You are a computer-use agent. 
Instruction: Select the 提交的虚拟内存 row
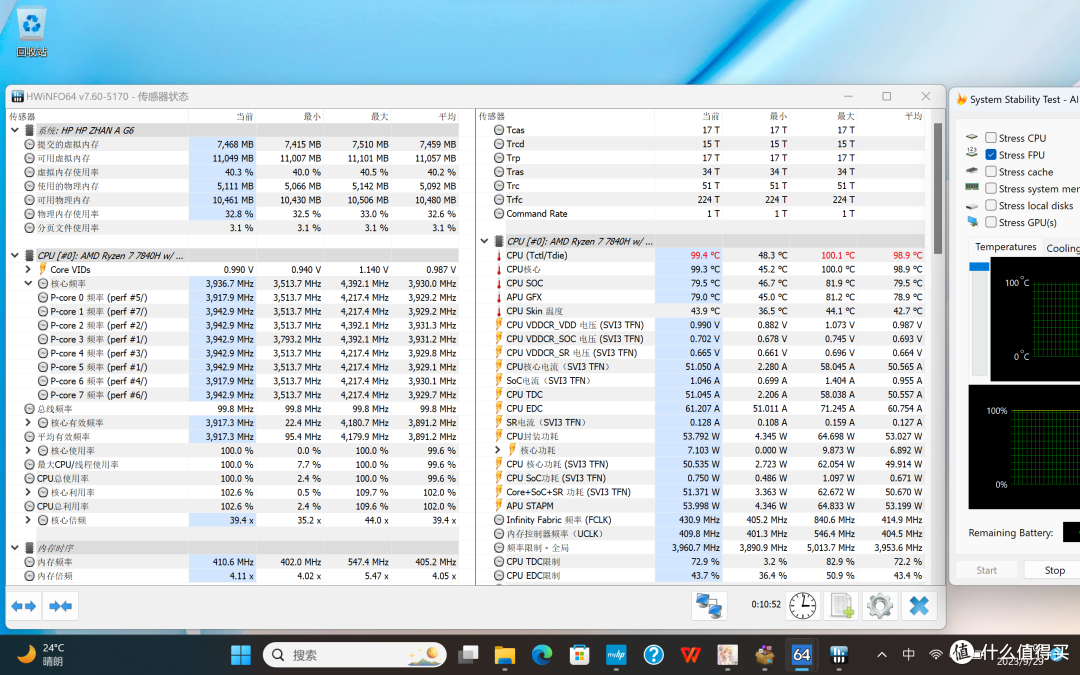tap(233, 144)
